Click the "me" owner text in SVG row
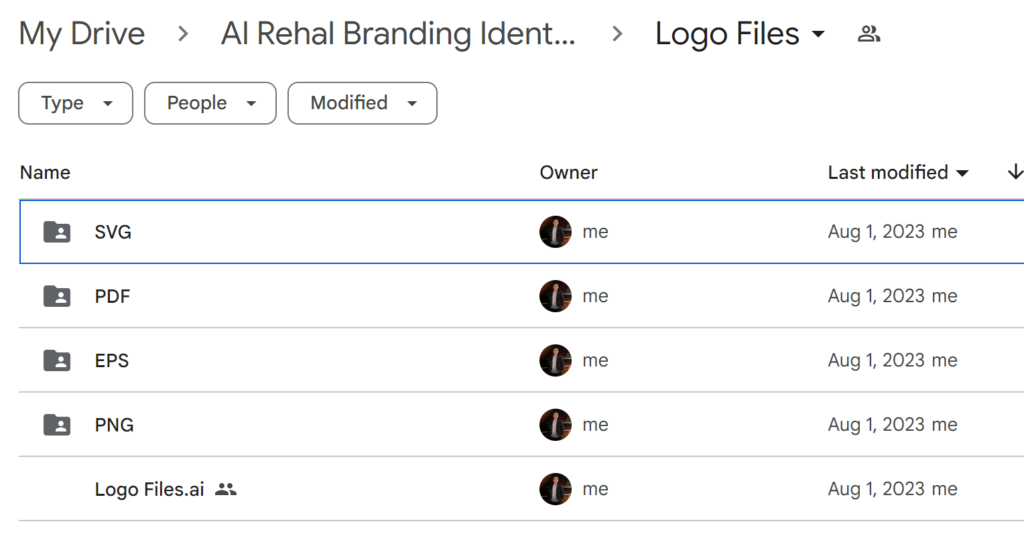Viewport: 1024px width, 536px height. click(596, 232)
